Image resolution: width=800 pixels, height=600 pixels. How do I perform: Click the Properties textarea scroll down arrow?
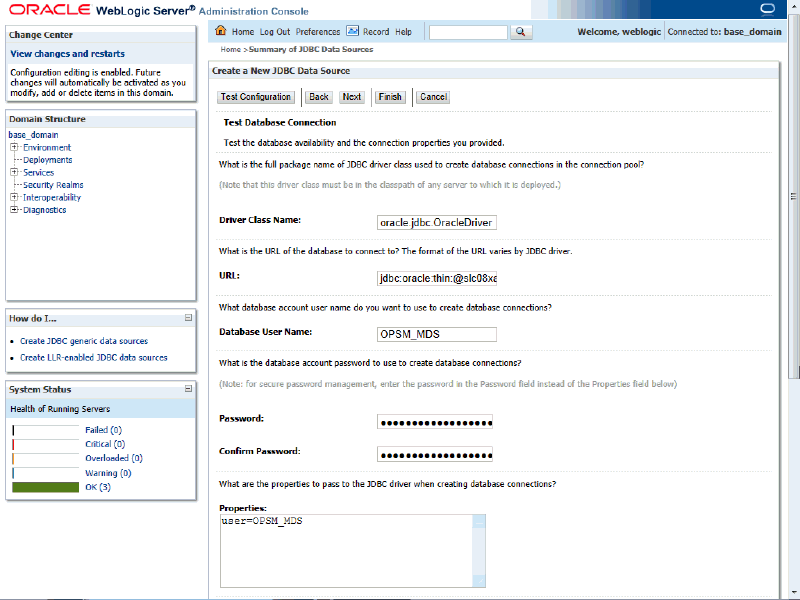click(x=479, y=581)
